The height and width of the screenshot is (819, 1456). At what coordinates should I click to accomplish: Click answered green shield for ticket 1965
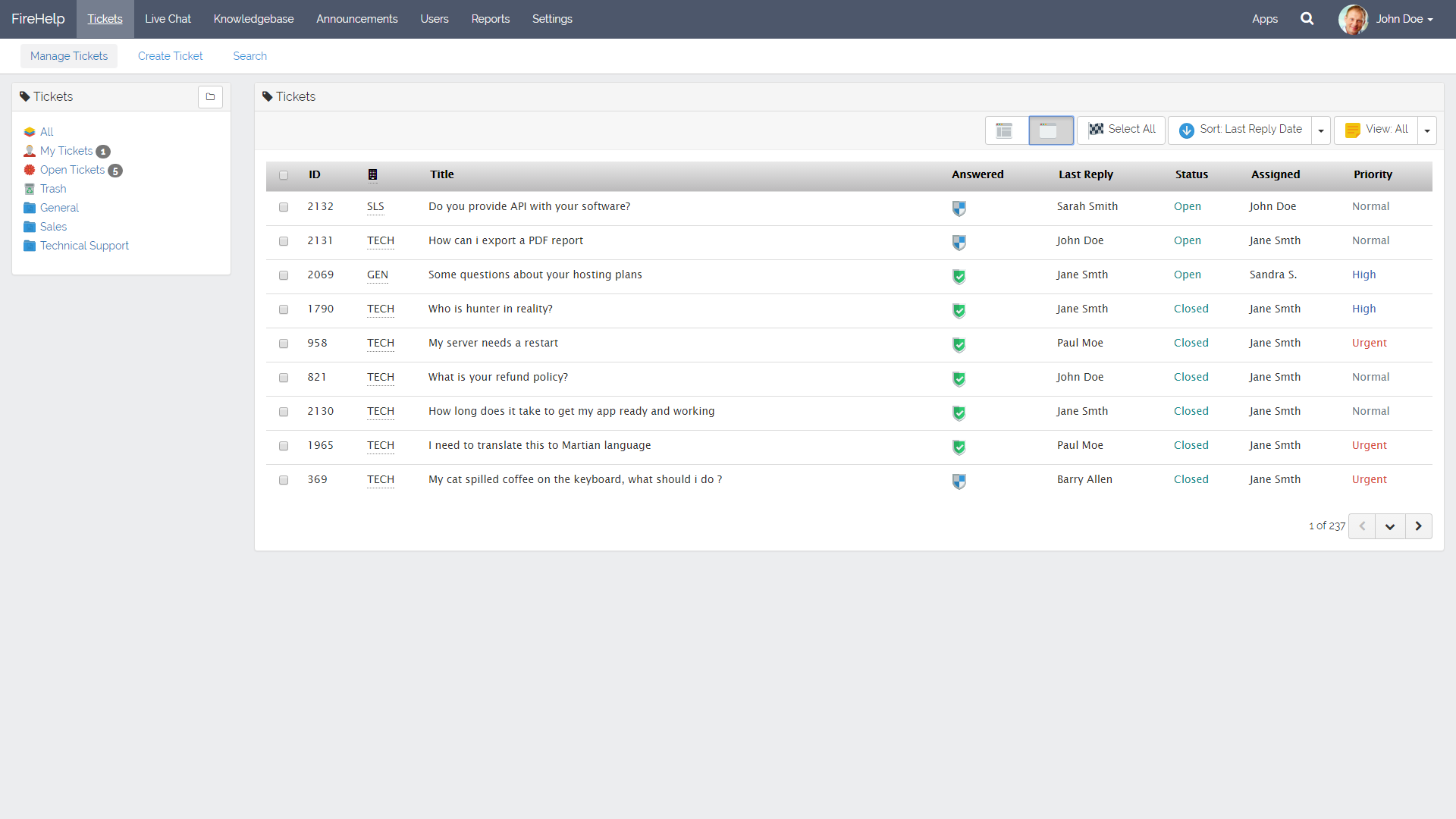959,447
